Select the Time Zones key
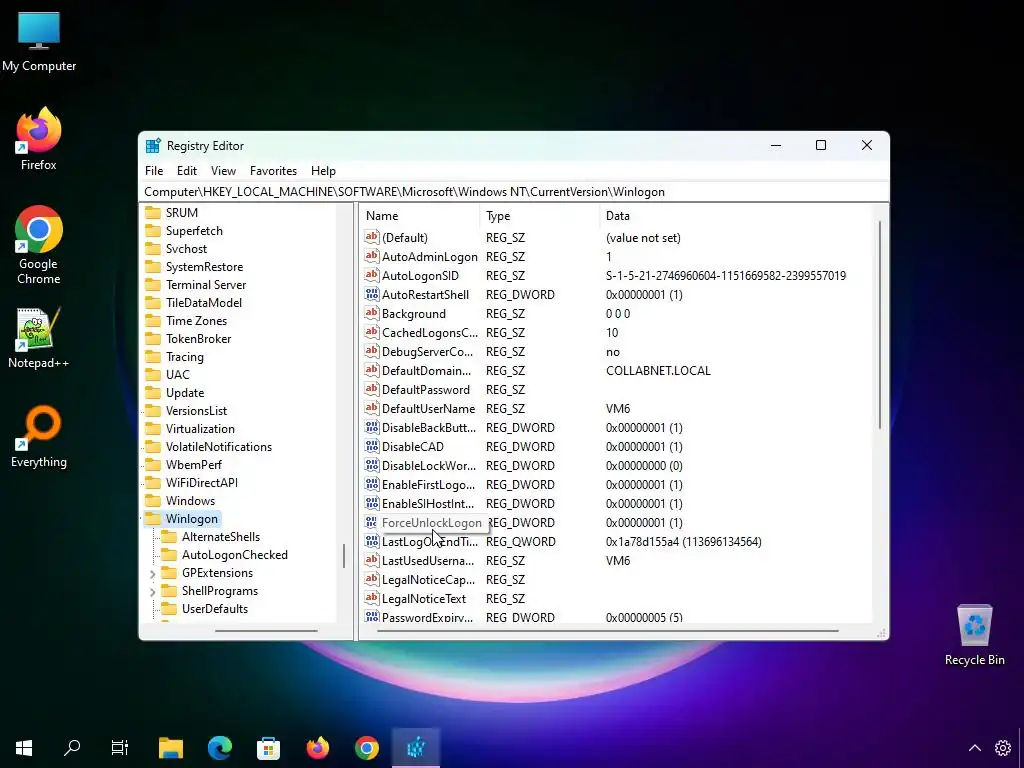Screen dimensions: 1024x768 tap(197, 321)
